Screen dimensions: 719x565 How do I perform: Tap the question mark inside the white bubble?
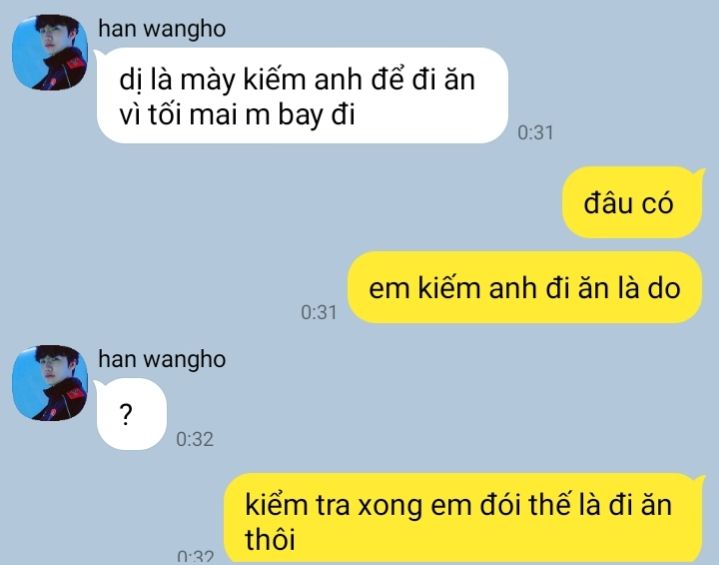pyautogui.click(x=126, y=415)
